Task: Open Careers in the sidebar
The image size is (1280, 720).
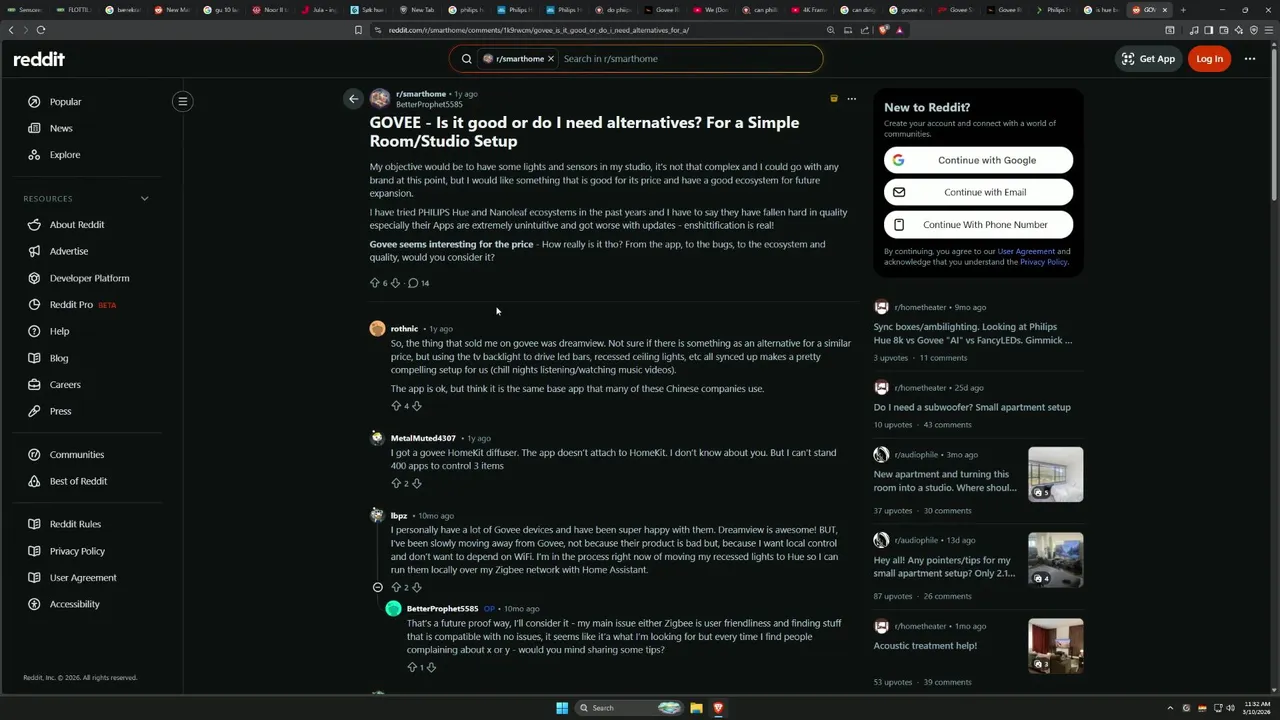Action: [65, 385]
